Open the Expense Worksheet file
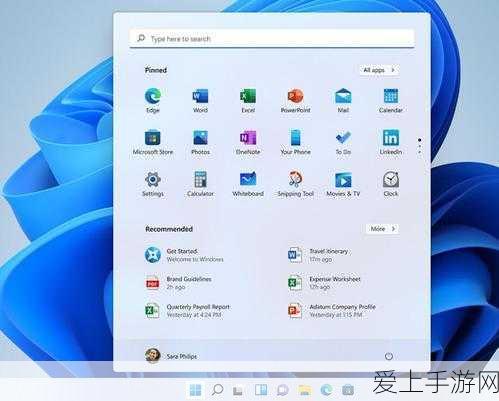The image size is (499, 401). (x=324, y=283)
